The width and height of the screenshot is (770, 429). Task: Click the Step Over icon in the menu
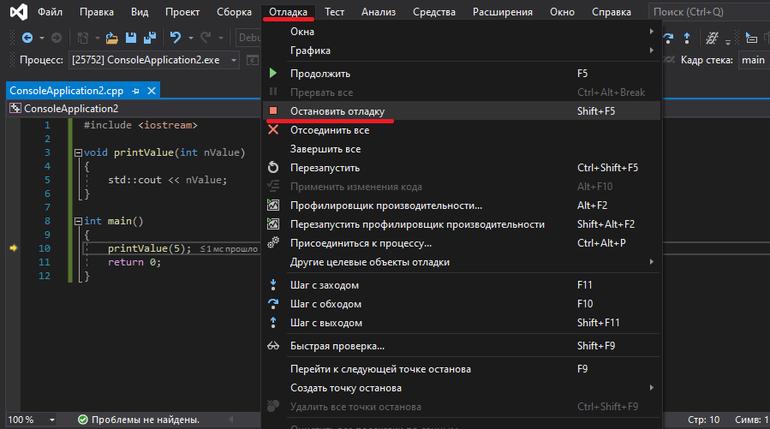pos(273,303)
